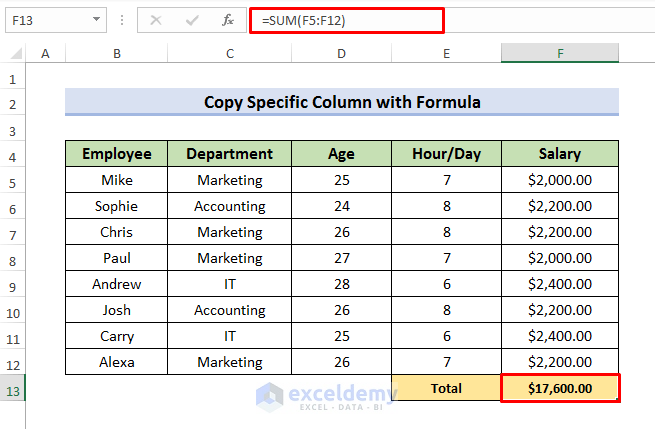This screenshot has height=429, width=655.
Task: Click the Enter checkmark icon in formula bar
Action: (x=192, y=19)
